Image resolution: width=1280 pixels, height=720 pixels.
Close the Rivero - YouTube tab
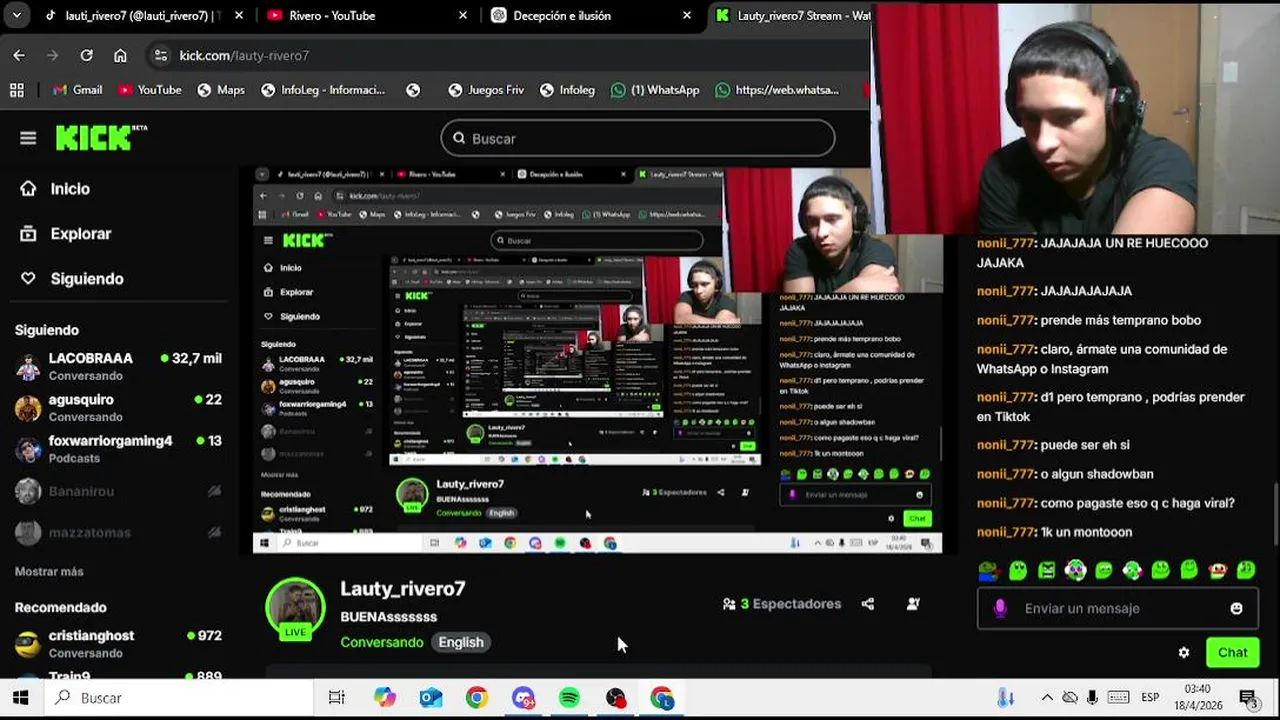[463, 16]
